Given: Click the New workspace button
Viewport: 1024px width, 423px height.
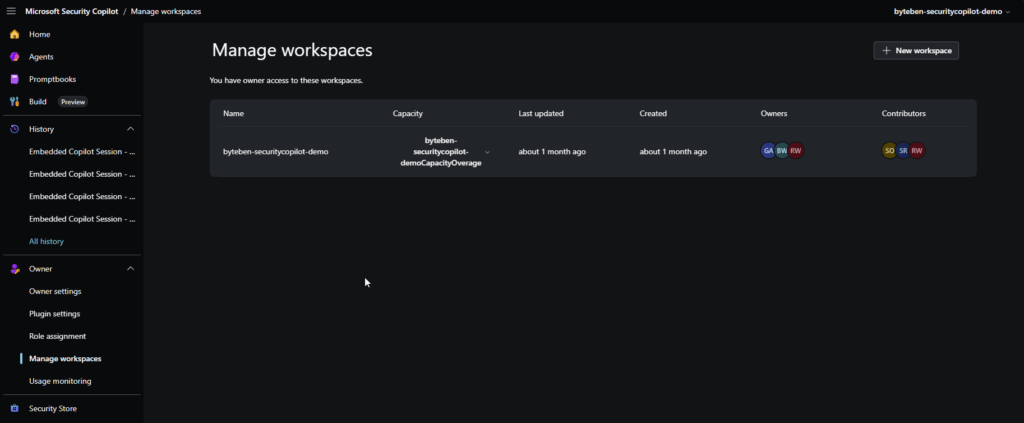Looking at the screenshot, I should [916, 50].
